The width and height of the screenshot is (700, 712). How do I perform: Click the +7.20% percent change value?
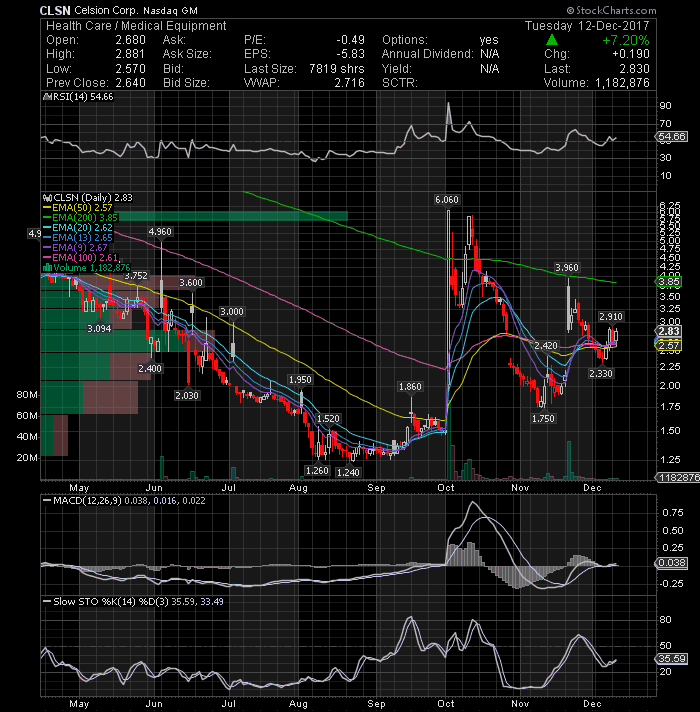[626, 40]
